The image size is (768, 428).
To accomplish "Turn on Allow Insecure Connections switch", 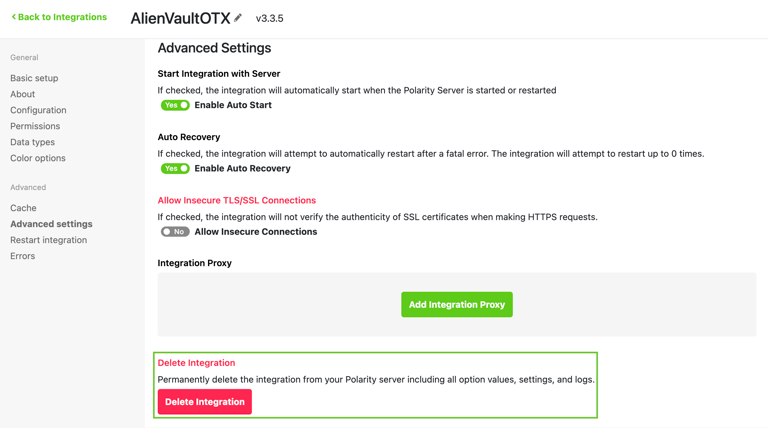I will (x=175, y=232).
